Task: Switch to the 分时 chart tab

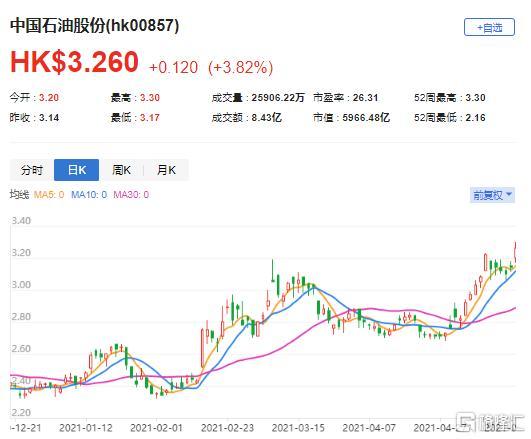Action: pyautogui.click(x=32, y=170)
